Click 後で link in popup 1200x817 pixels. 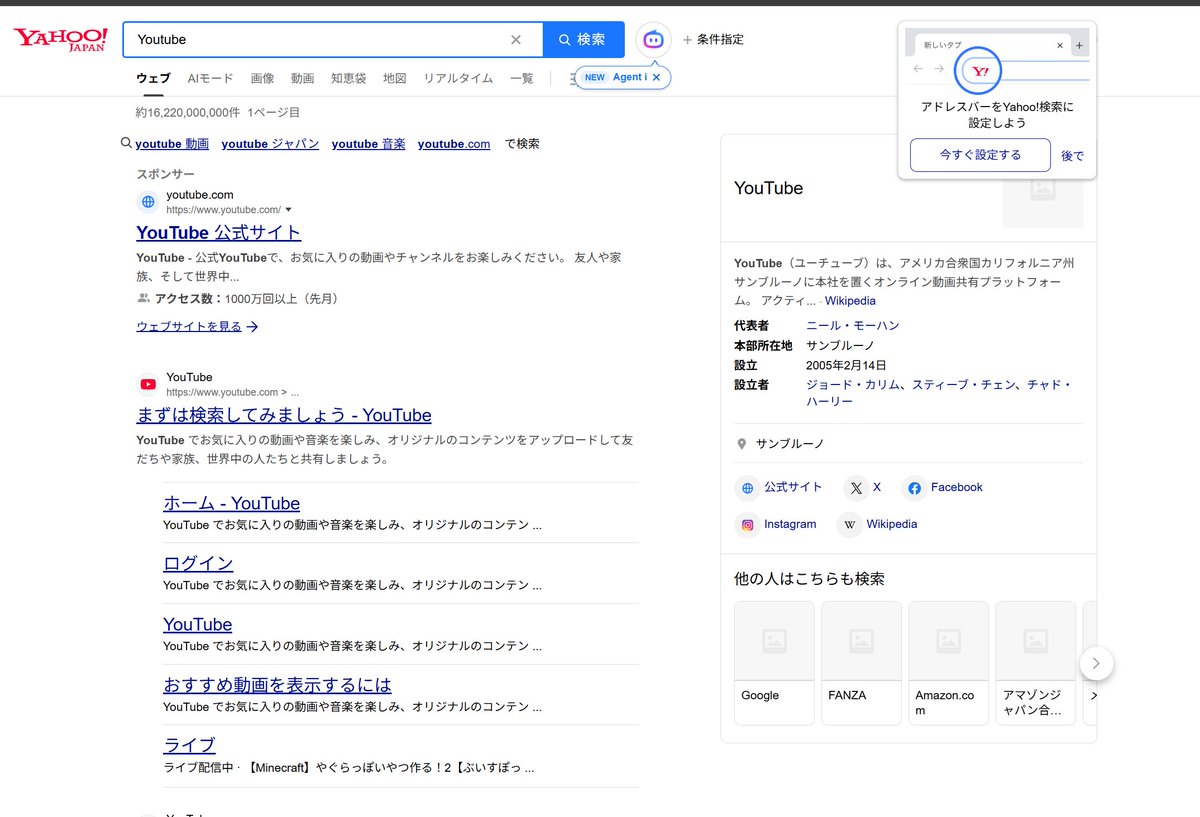1072,156
